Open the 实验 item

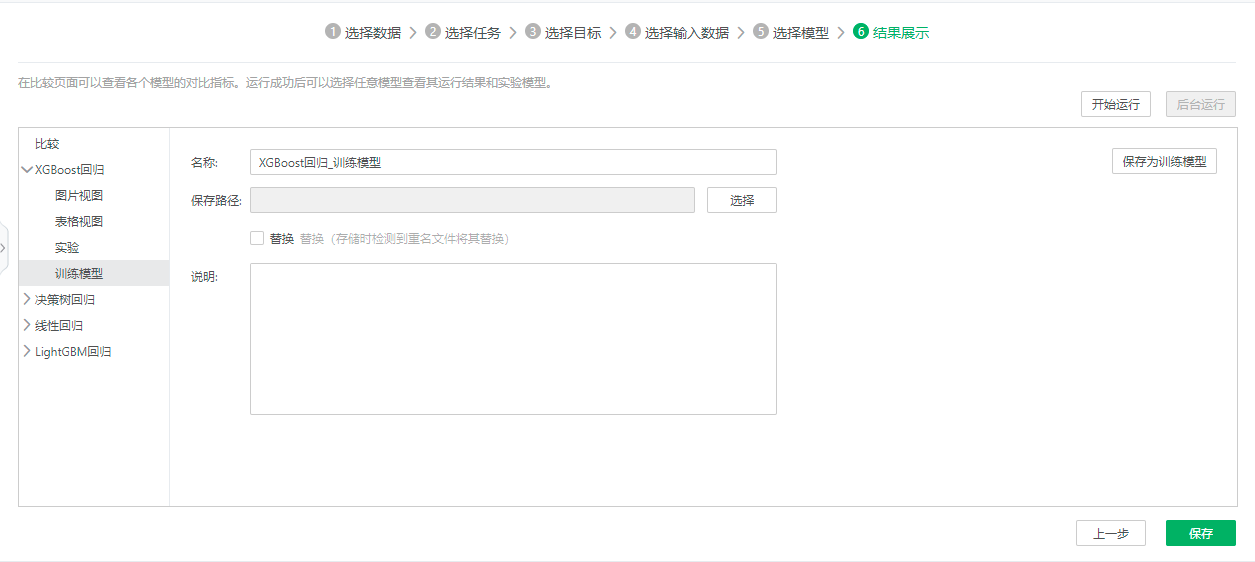tap(67, 248)
